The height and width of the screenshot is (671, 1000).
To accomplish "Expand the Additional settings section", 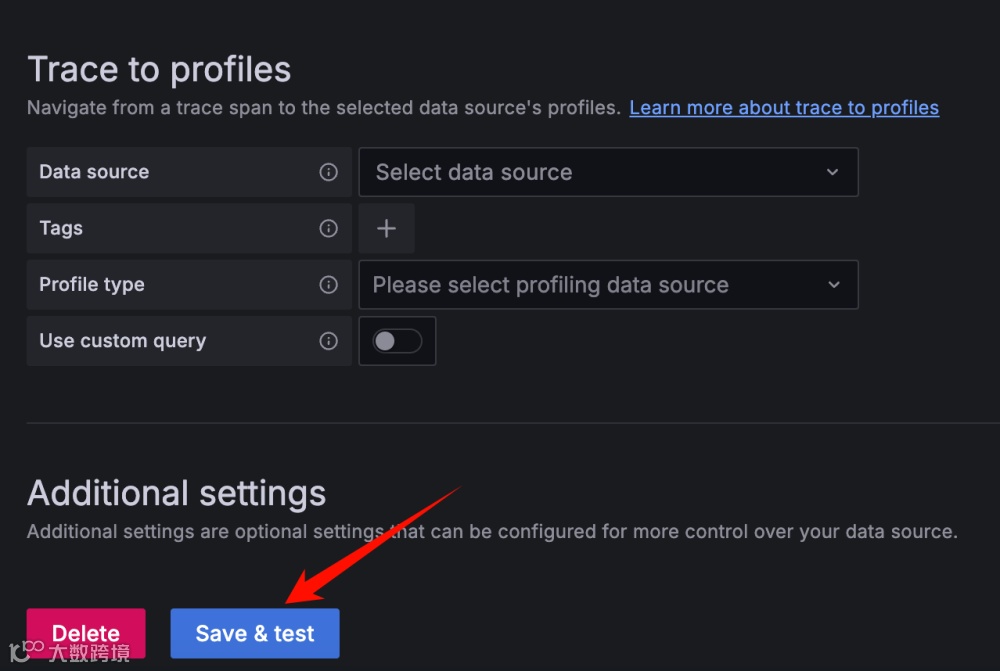I will (x=176, y=493).
